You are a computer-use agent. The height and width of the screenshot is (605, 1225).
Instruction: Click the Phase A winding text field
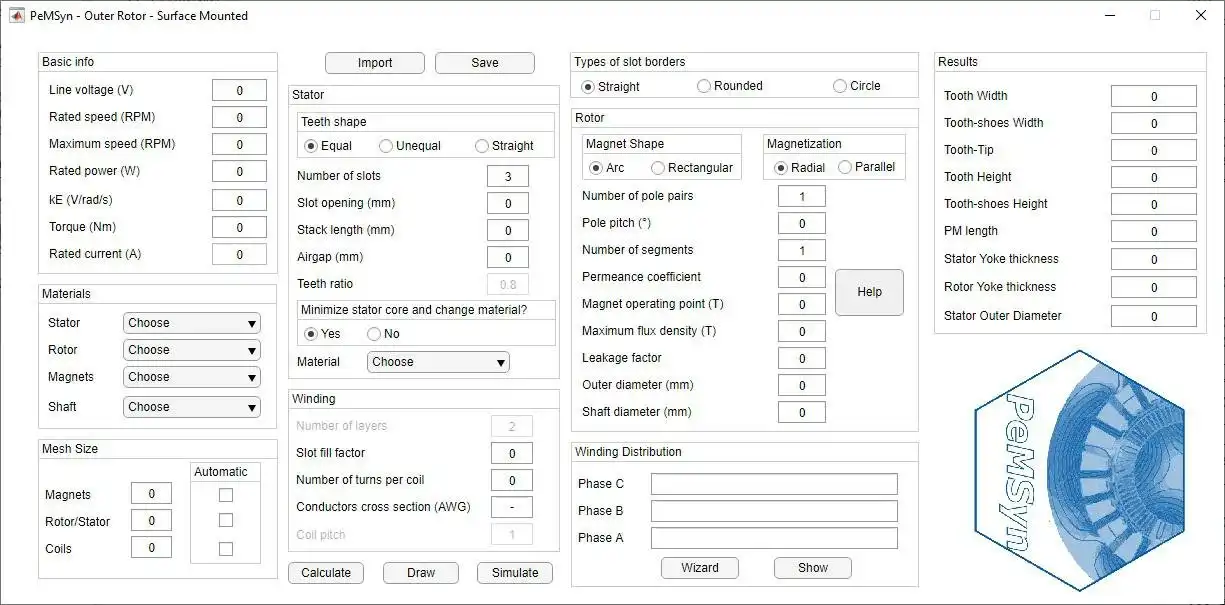[x=774, y=538]
